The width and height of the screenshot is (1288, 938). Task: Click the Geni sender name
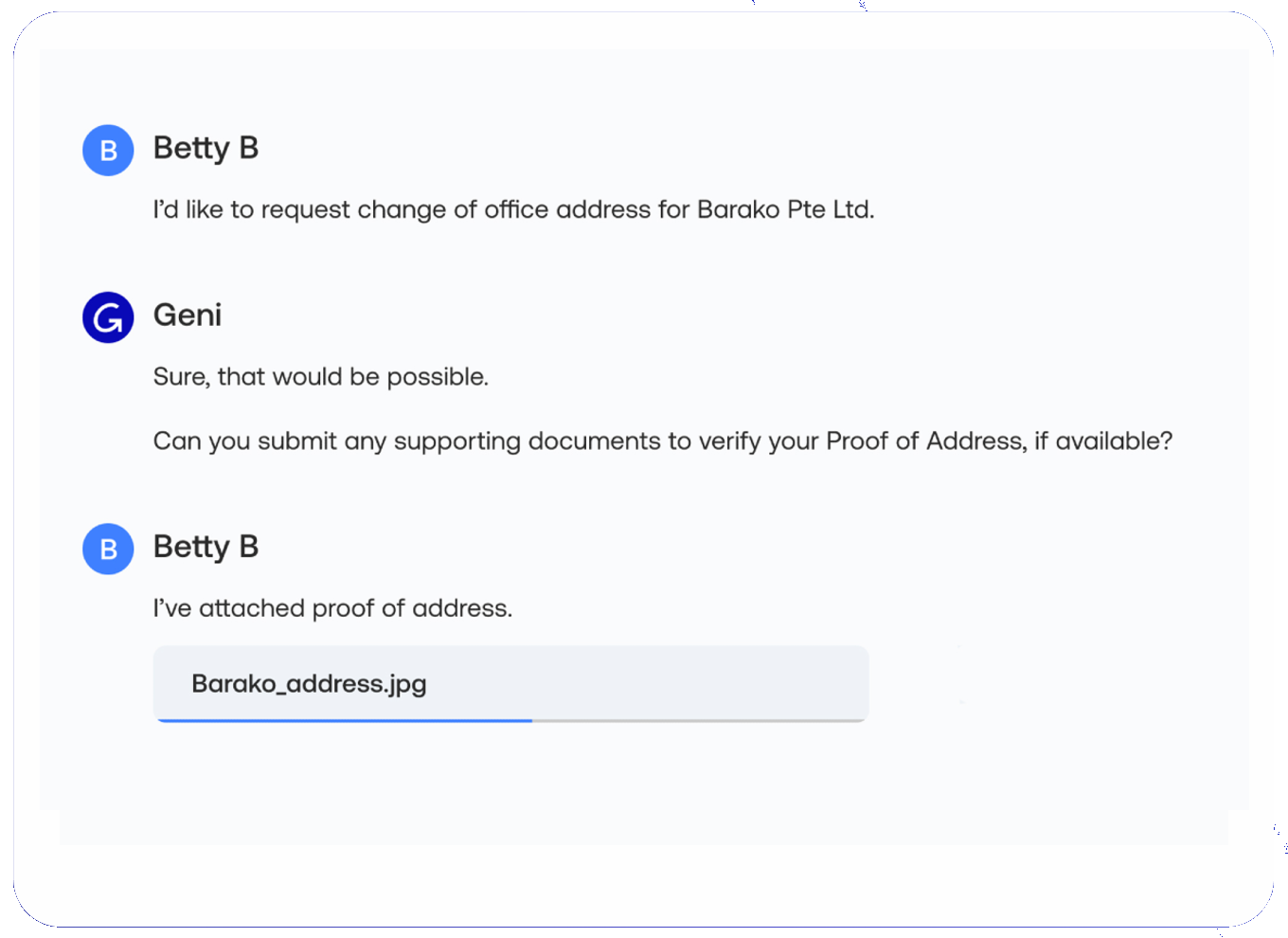click(x=188, y=315)
